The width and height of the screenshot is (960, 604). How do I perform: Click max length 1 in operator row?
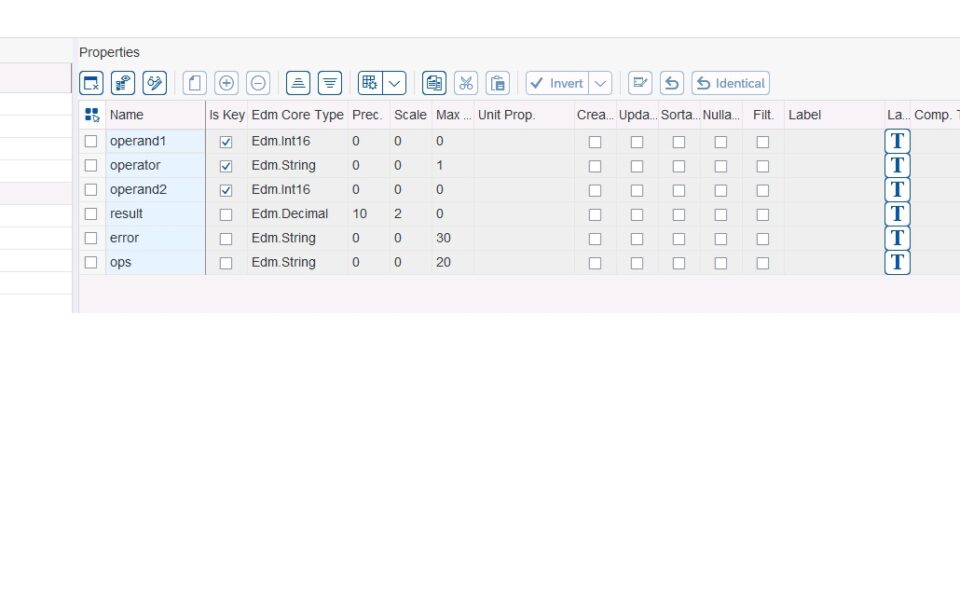coord(452,165)
